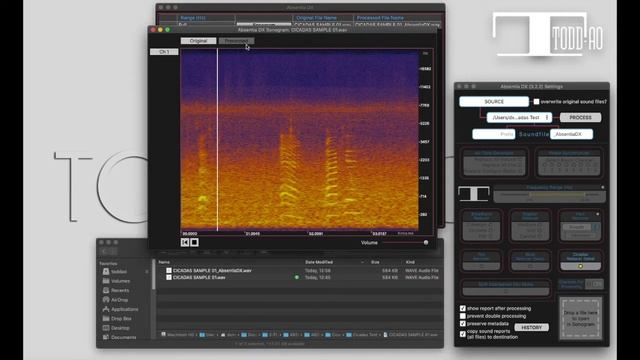
Task: Sort Finder list by Kind column
Action: pyautogui.click(x=410, y=262)
